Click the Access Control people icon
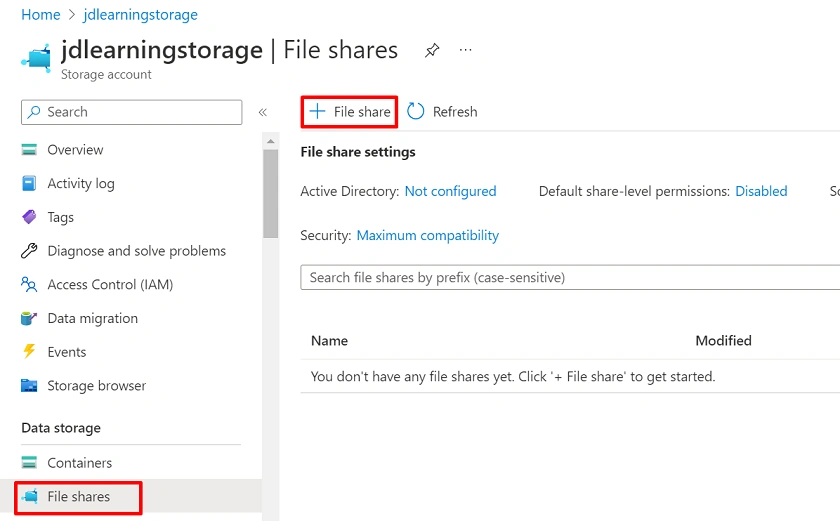840x521 pixels. click(29, 284)
